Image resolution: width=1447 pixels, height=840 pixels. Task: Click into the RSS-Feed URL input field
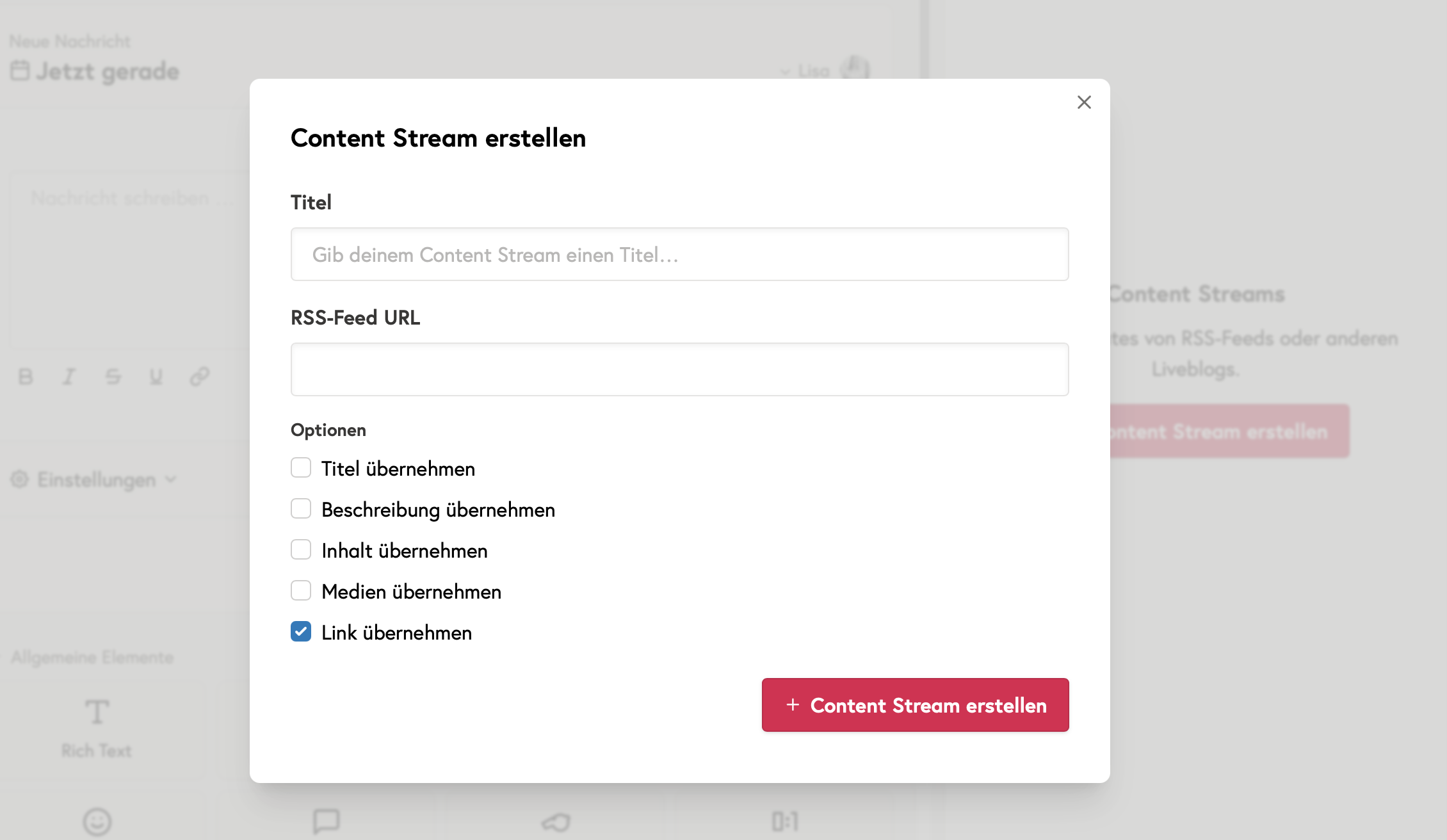(x=679, y=369)
